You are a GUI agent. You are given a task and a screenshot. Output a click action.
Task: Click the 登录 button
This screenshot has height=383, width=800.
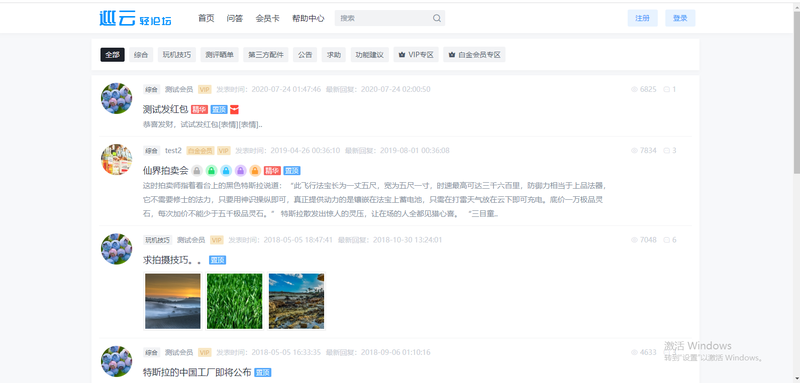pyautogui.click(x=680, y=18)
